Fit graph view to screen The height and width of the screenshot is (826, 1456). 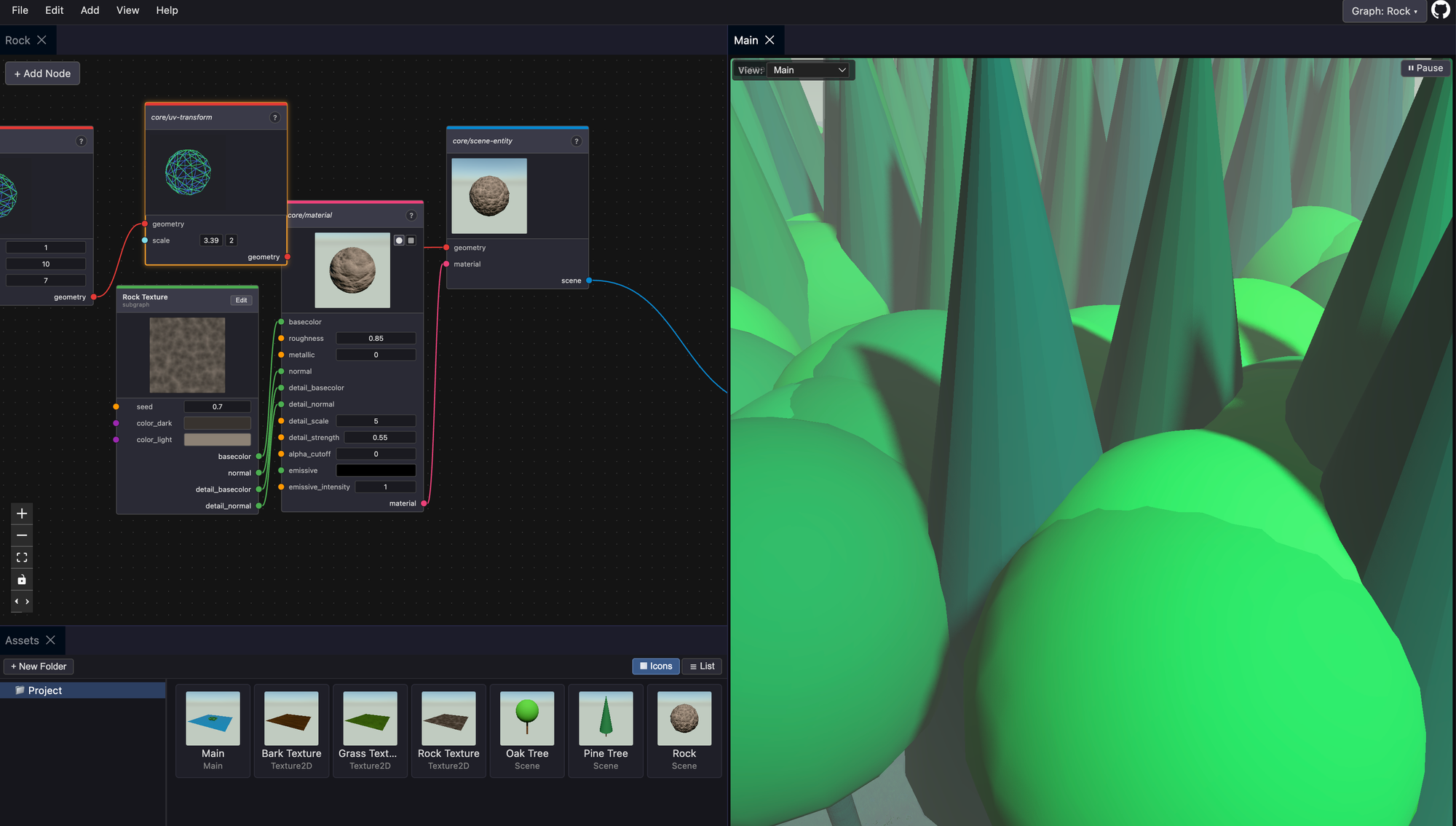tap(22, 557)
